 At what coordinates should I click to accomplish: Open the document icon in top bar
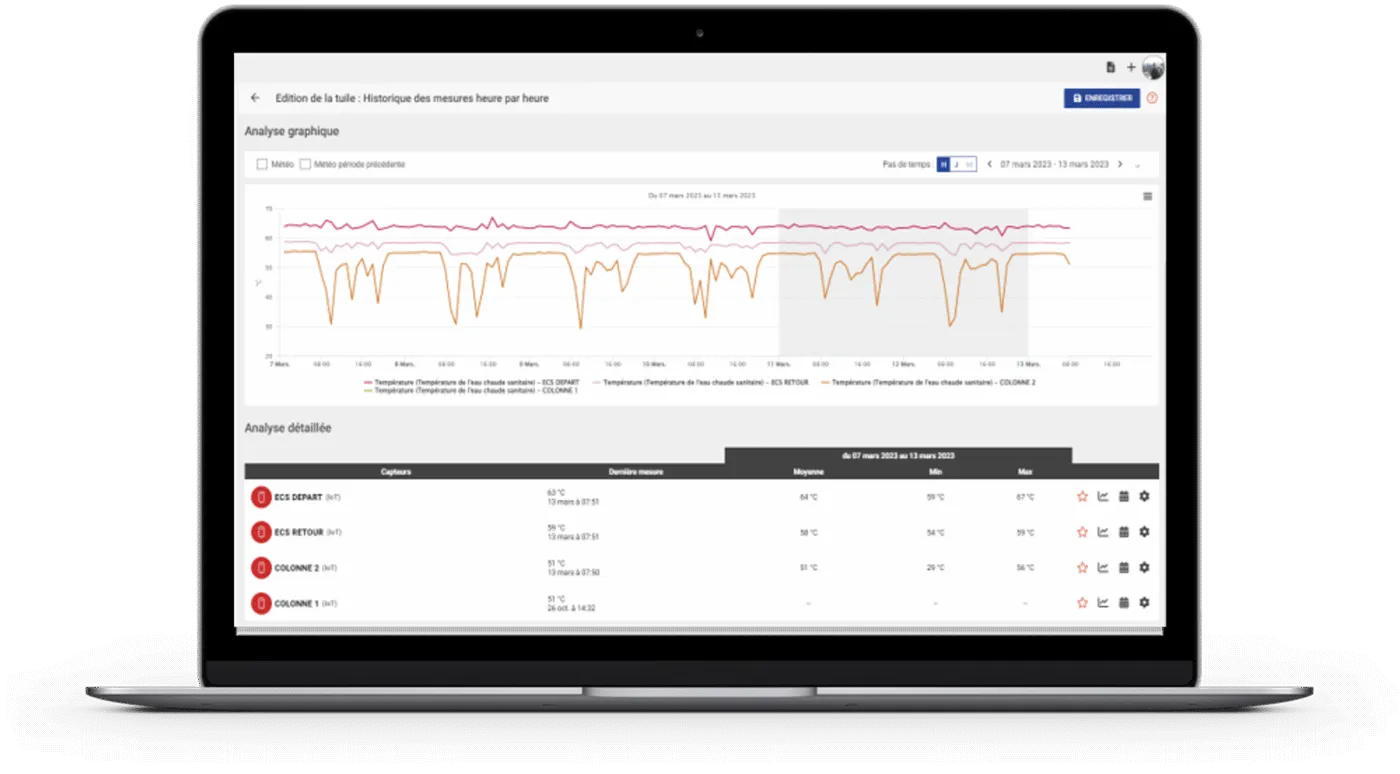[1110, 67]
